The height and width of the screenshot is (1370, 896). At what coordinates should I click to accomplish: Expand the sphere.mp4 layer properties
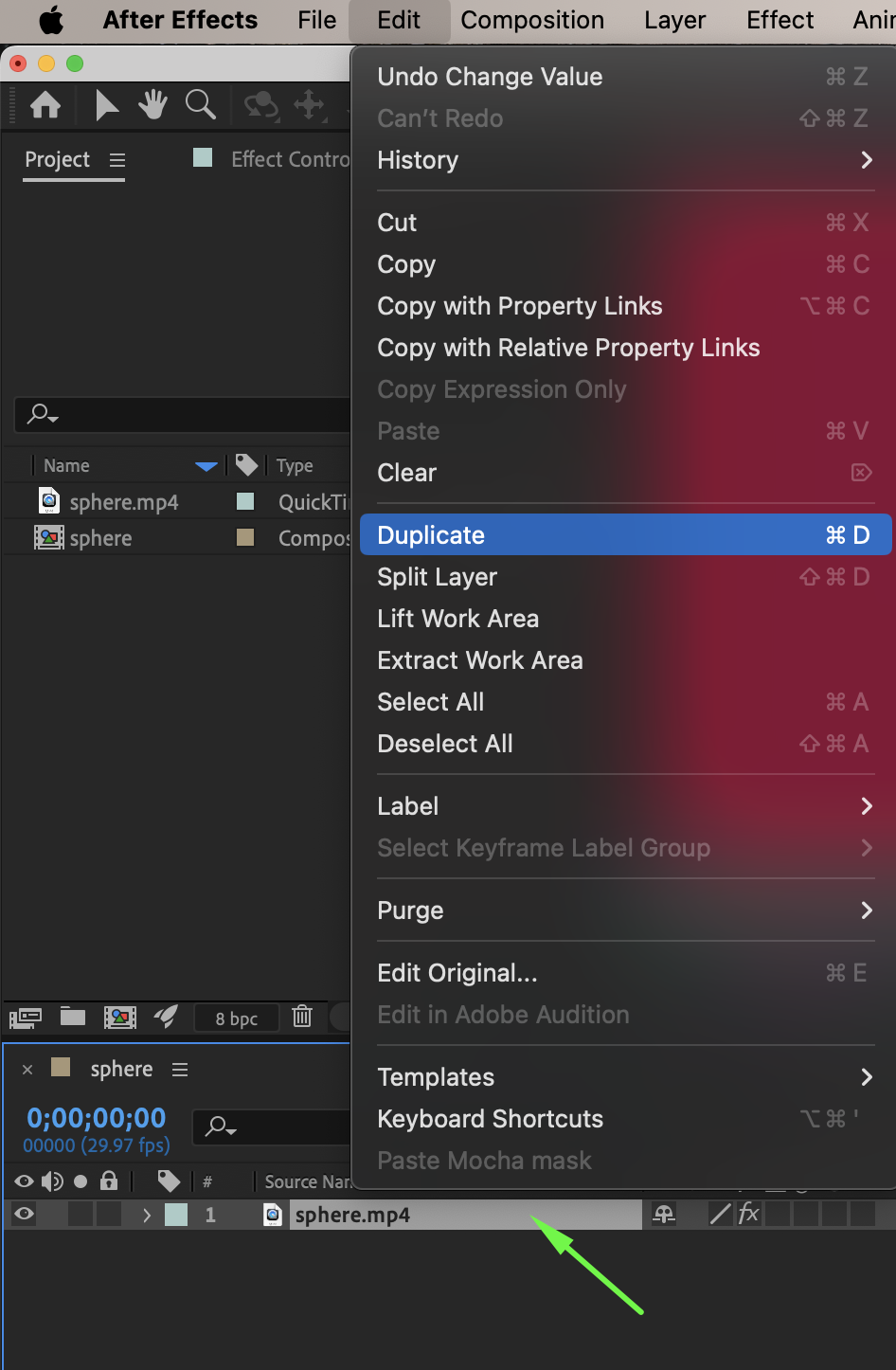(x=146, y=1215)
